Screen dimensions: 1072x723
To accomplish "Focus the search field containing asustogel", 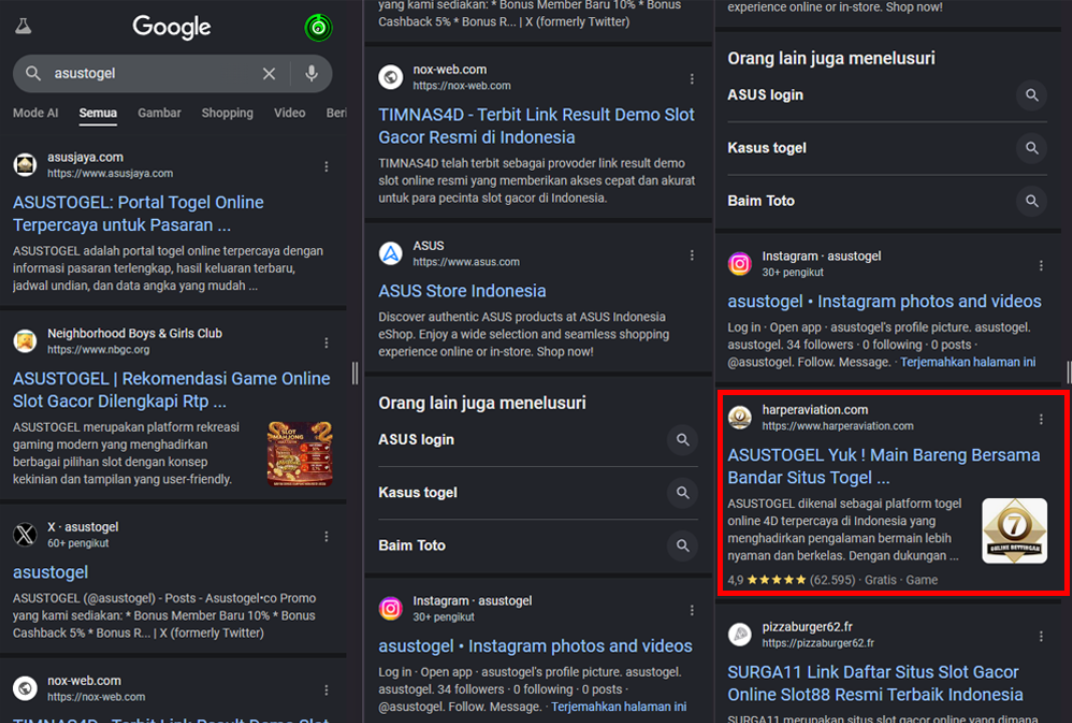I will pos(150,74).
